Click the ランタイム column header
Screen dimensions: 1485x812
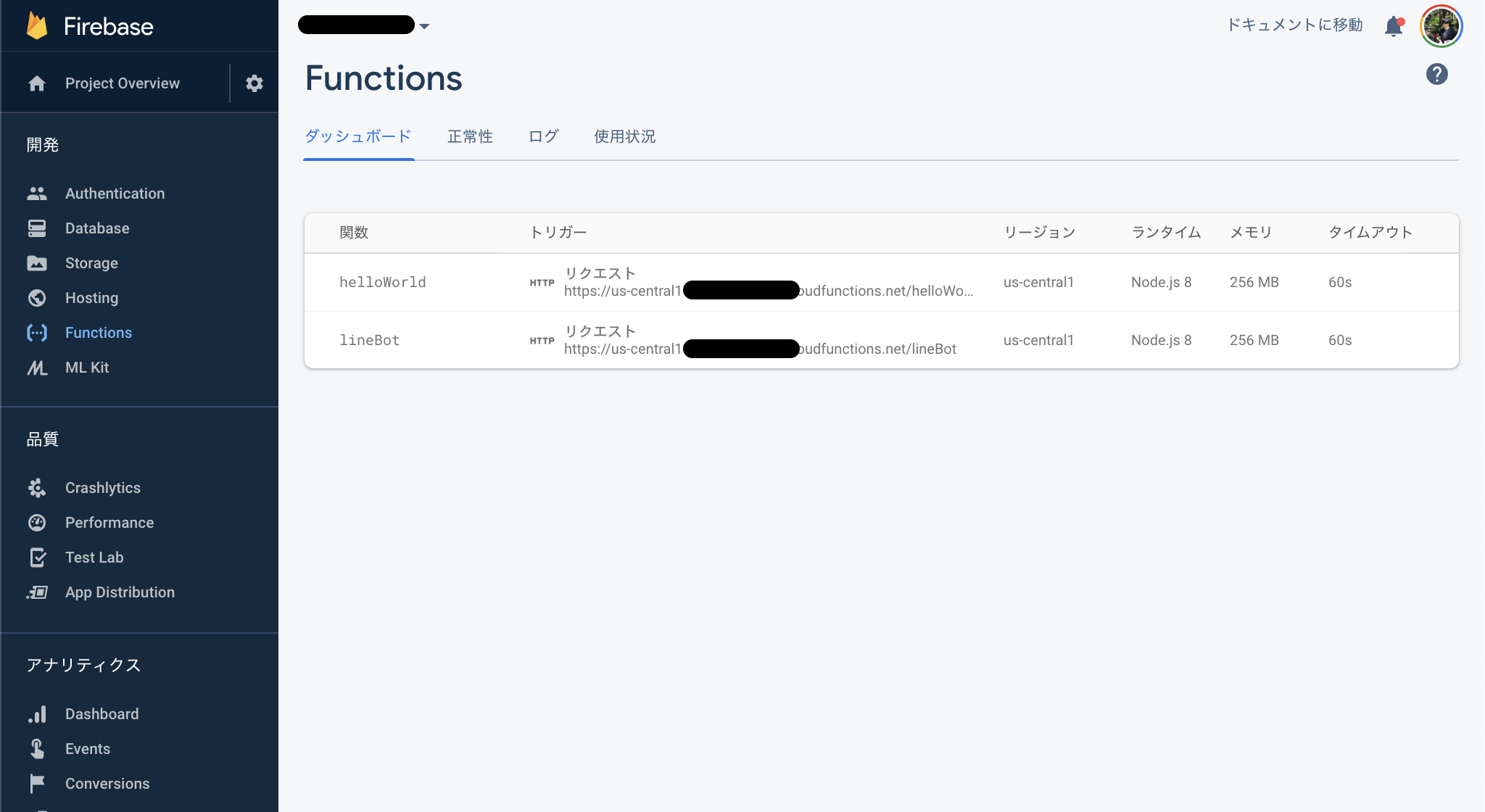point(1166,233)
